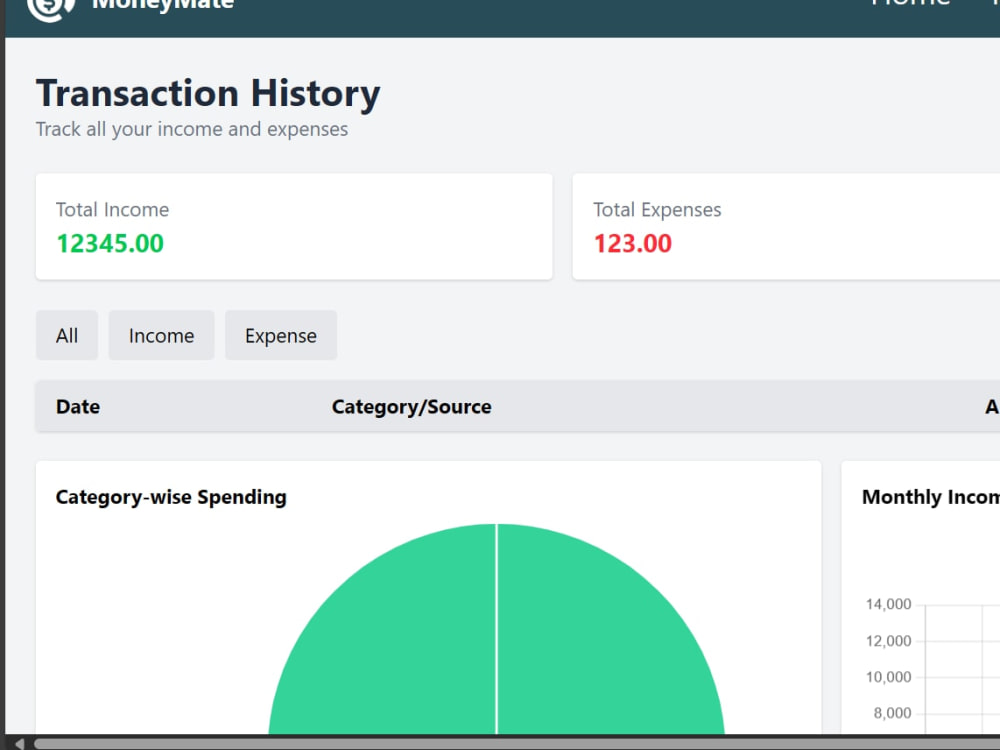Open the Home navigation link
This screenshot has width=1000, height=750.
click(x=911, y=4)
